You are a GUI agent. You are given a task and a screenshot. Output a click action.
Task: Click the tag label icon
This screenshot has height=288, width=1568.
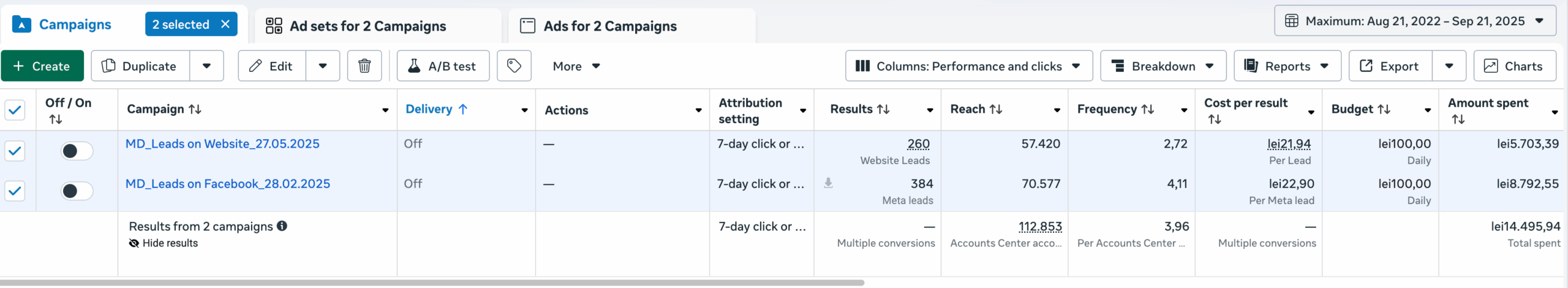514,66
